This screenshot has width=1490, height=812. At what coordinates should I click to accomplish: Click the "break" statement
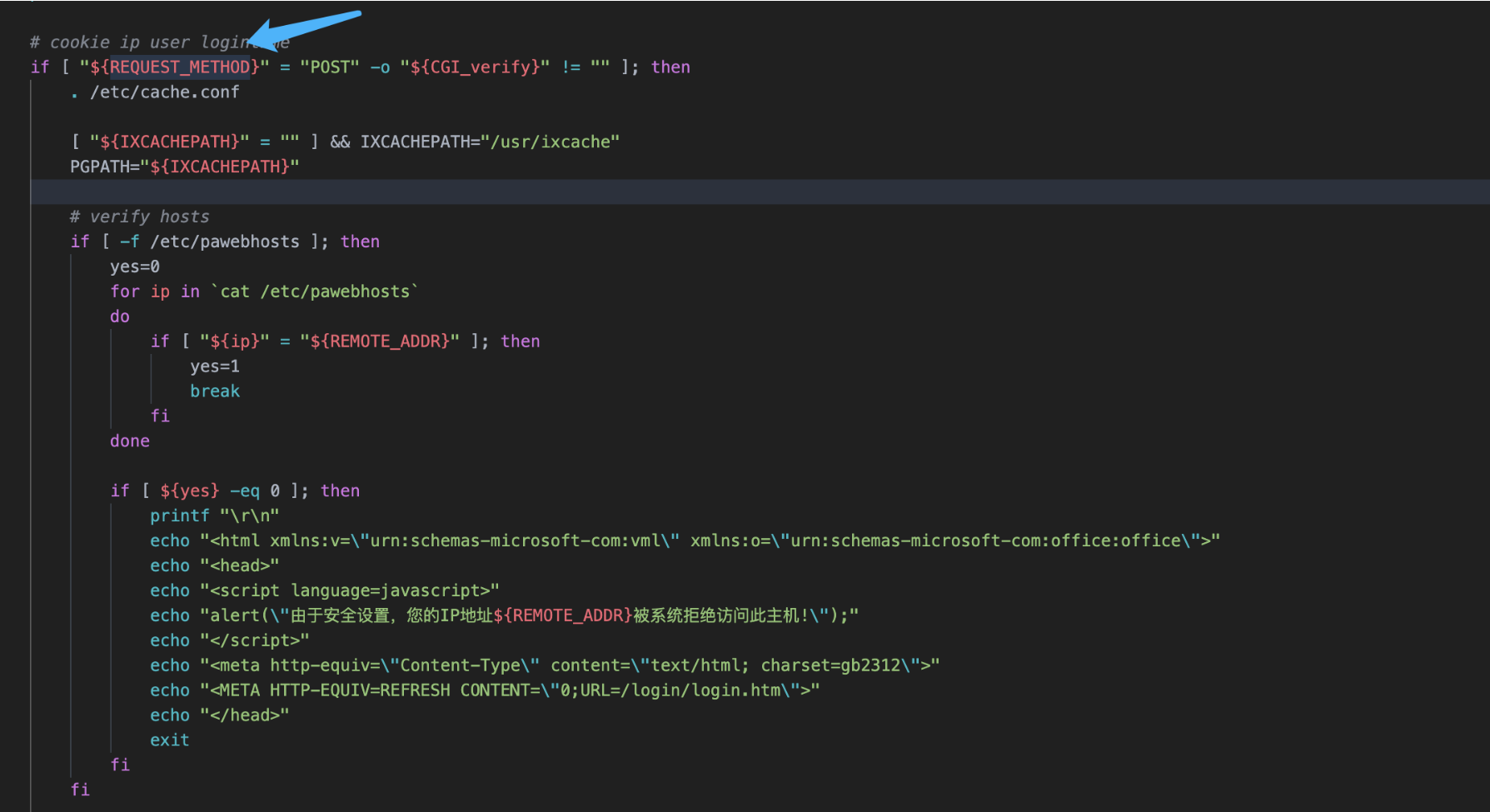[214, 391]
